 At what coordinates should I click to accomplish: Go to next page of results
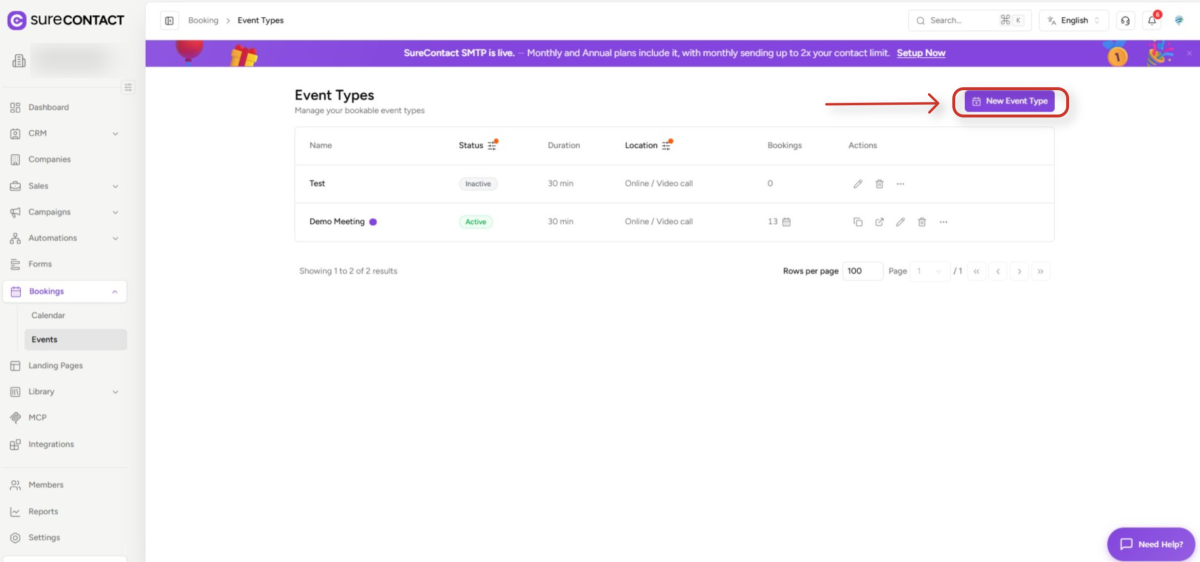pyautogui.click(x=1019, y=271)
